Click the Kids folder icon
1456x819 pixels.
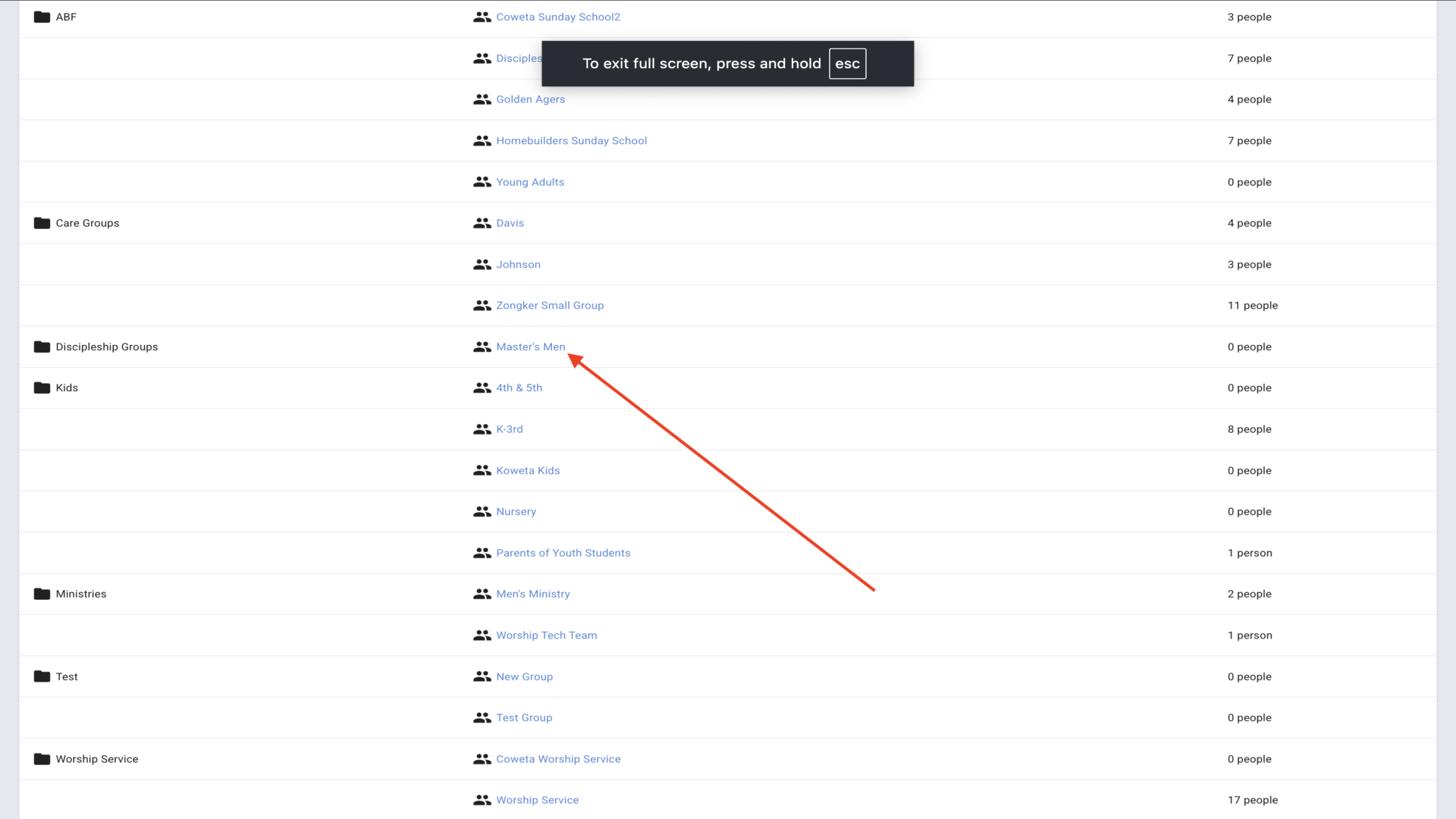pos(42,388)
